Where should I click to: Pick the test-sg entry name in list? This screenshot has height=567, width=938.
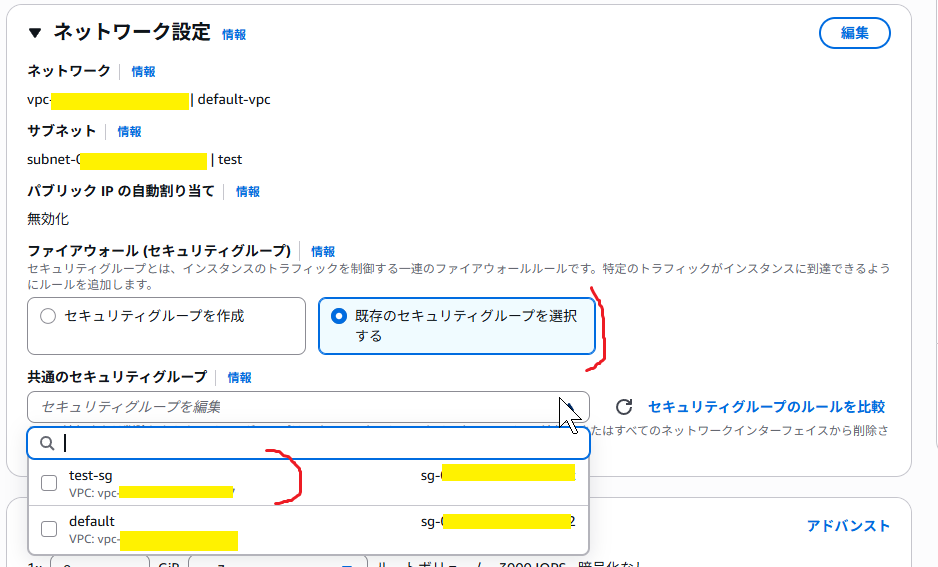[x=91, y=475]
